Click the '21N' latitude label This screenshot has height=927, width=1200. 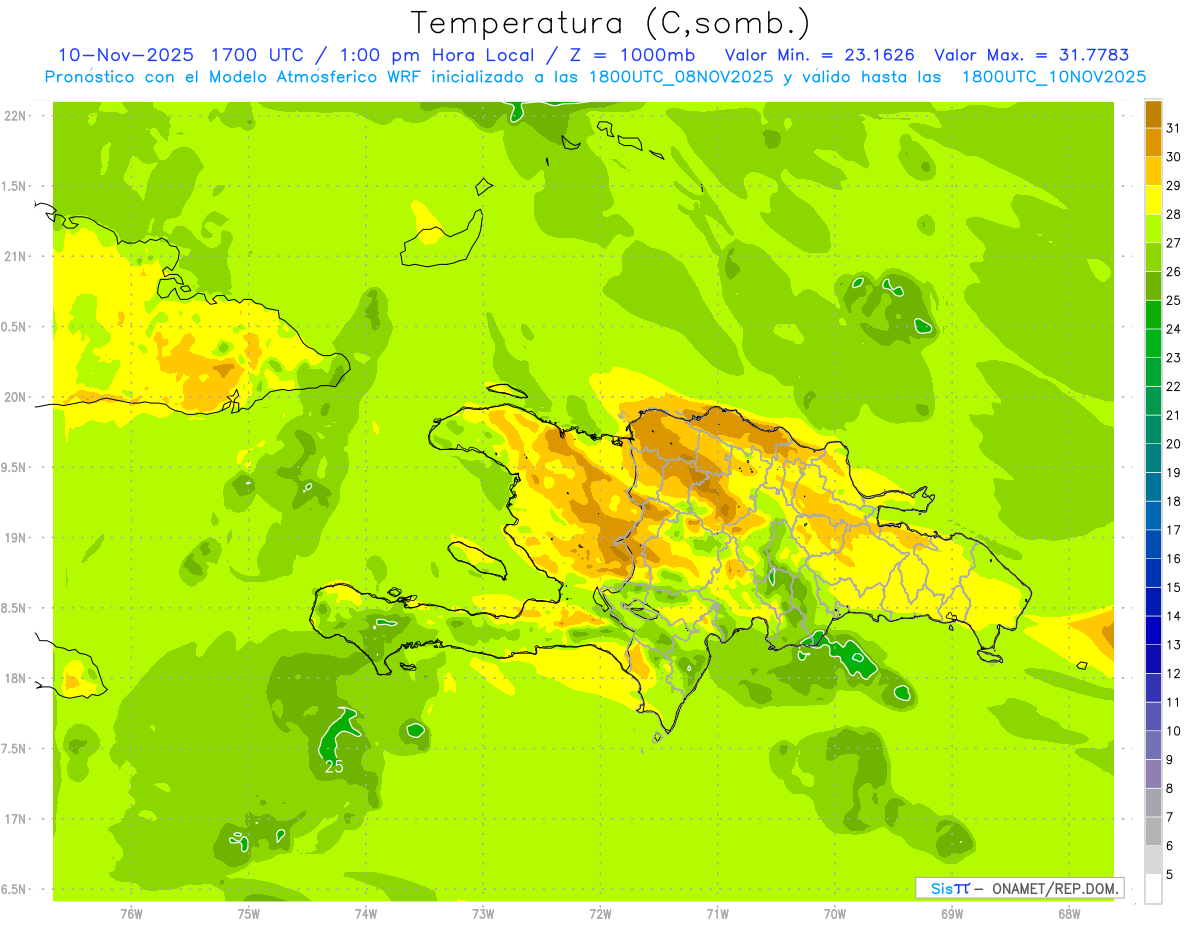pos(15,256)
